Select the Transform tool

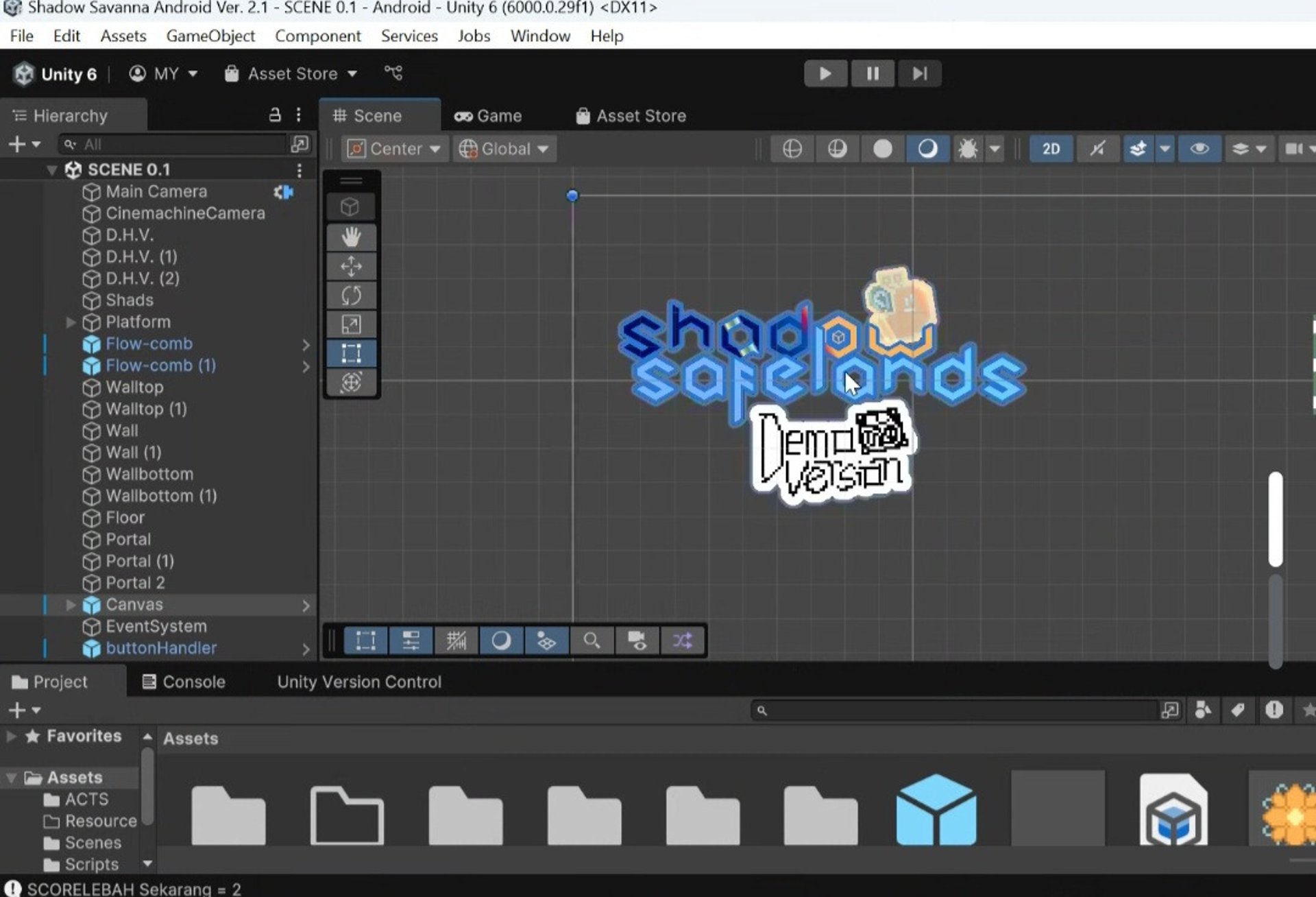pyautogui.click(x=351, y=383)
